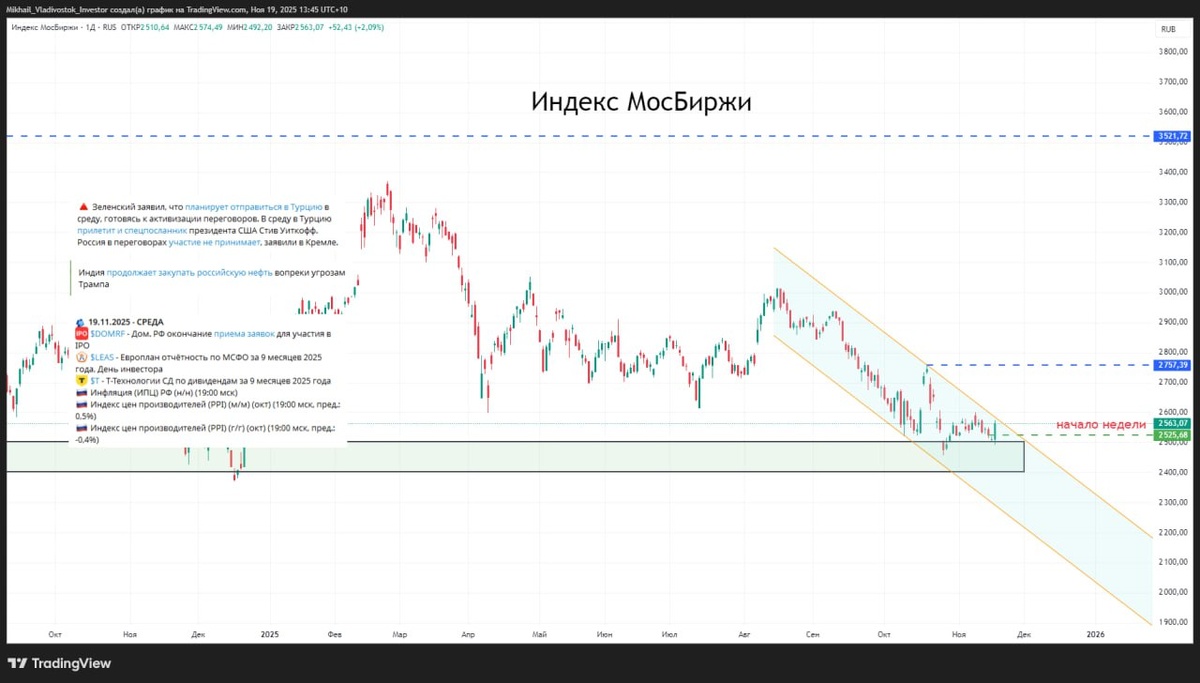This screenshot has height=683, width=1200.
Task: Open the $T ticker link
Action: (x=95, y=381)
